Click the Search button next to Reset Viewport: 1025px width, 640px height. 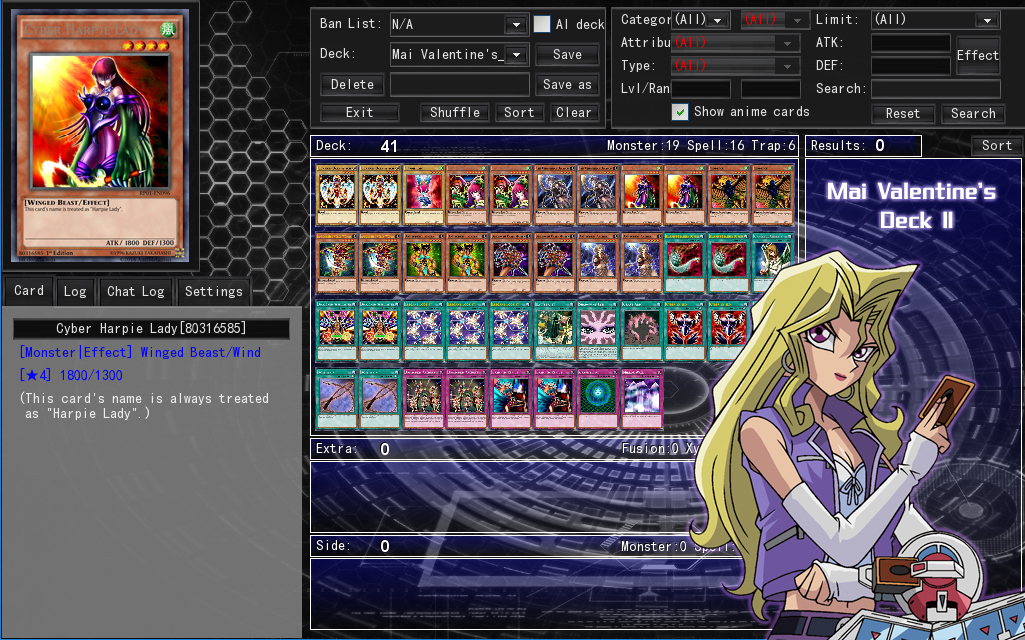point(973,113)
